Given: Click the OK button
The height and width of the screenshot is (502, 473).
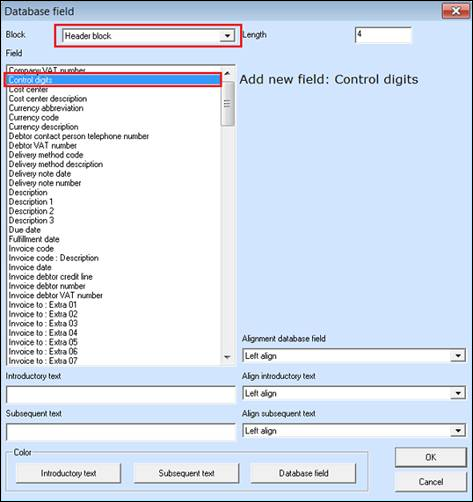Looking at the screenshot, I should click(431, 457).
